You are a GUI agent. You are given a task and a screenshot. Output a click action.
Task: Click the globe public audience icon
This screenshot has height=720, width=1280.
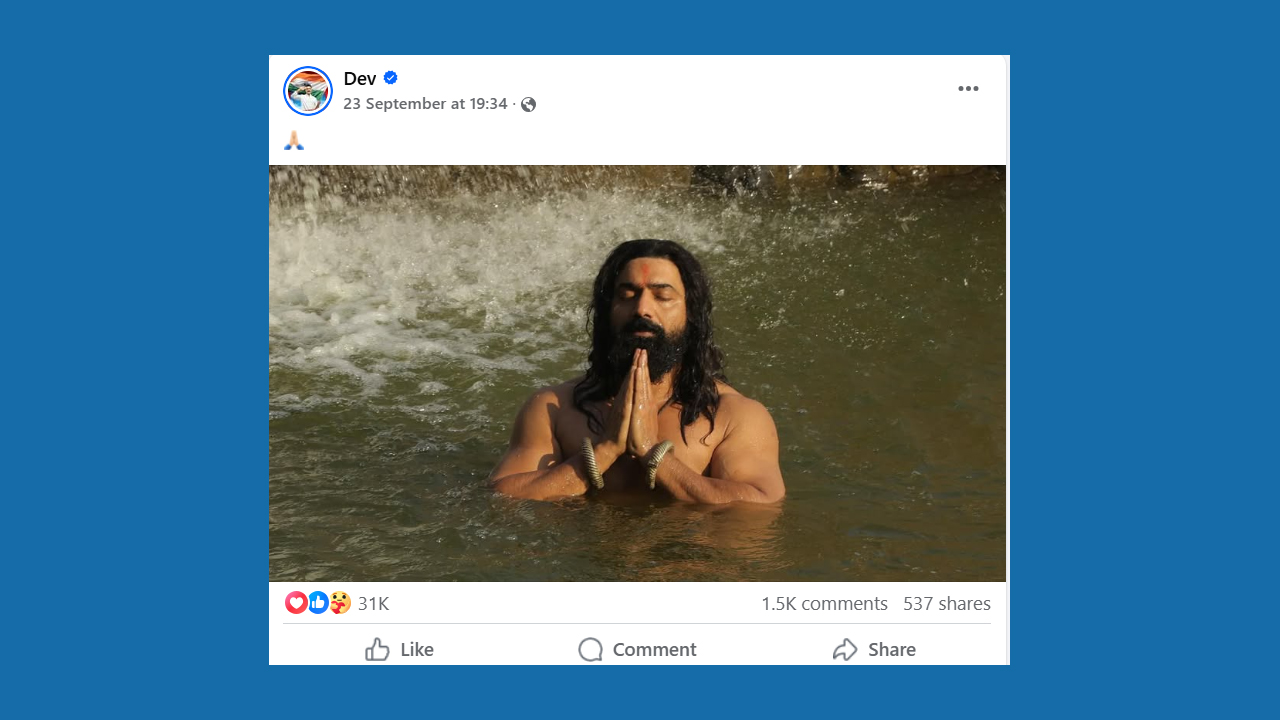coord(529,105)
